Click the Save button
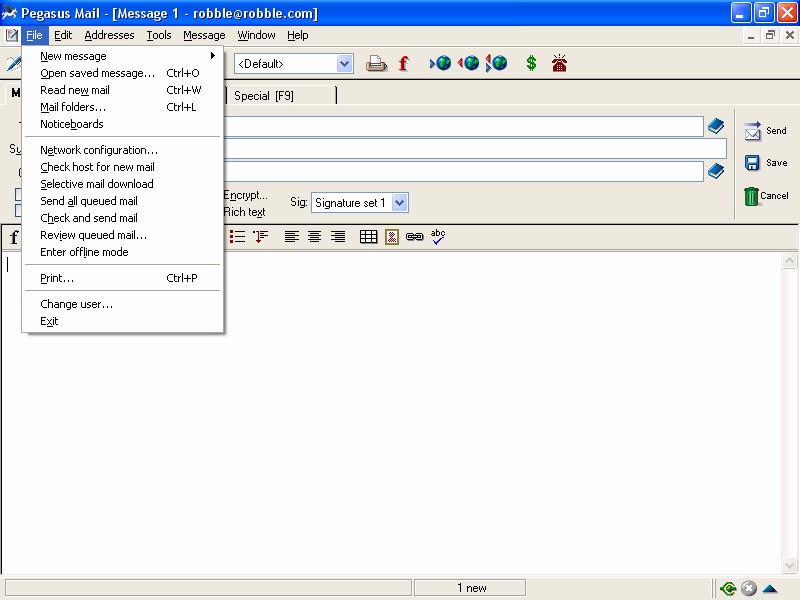This screenshot has width=800, height=600. [766, 163]
